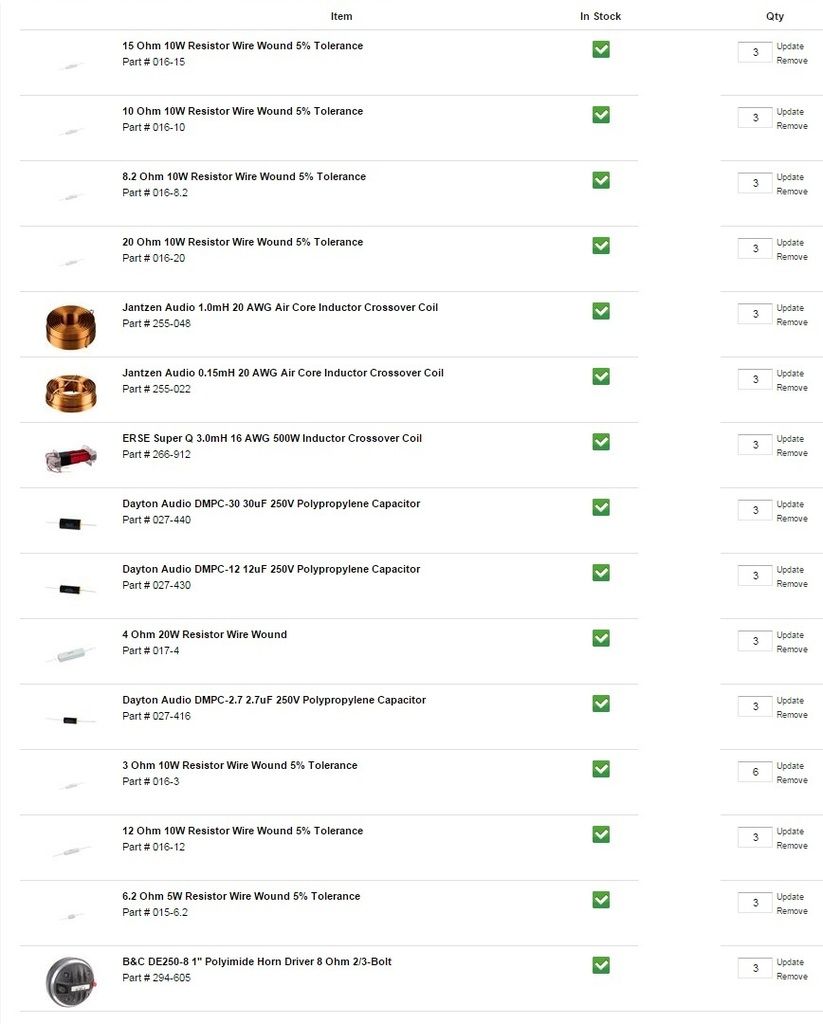Viewport: 823px width, 1024px height.
Task: Select quantity field for 3 Ohm 10W resistor
Action: 755,772
